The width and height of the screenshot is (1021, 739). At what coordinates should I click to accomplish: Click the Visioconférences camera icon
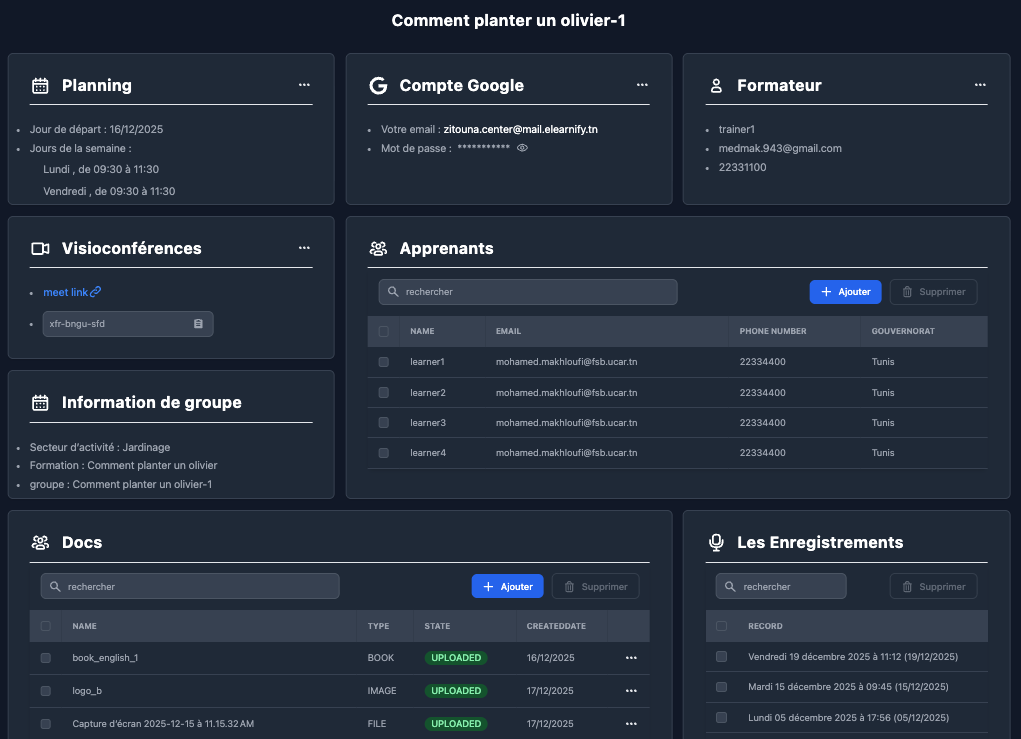pos(40,249)
